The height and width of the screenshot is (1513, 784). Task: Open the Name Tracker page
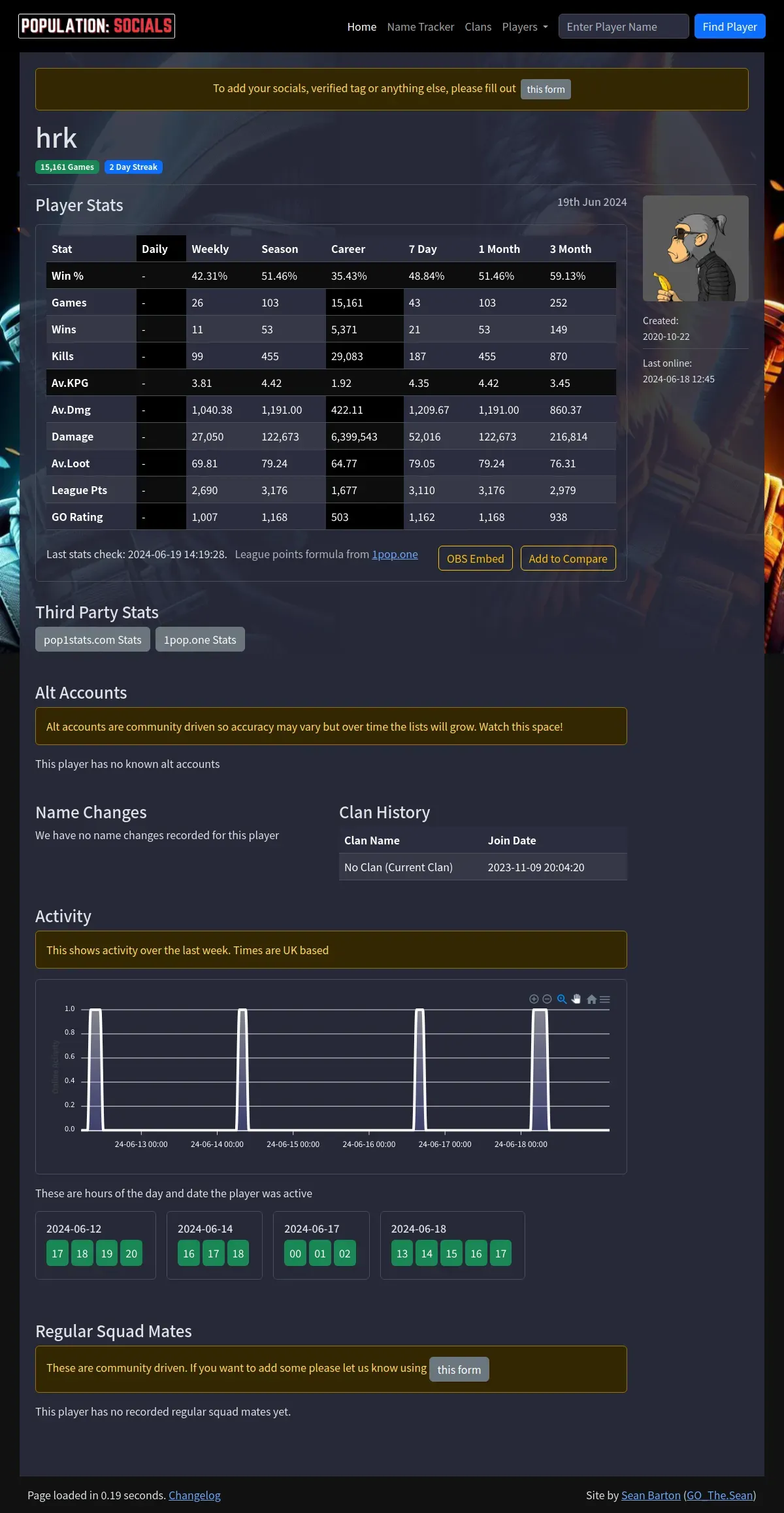click(x=420, y=27)
